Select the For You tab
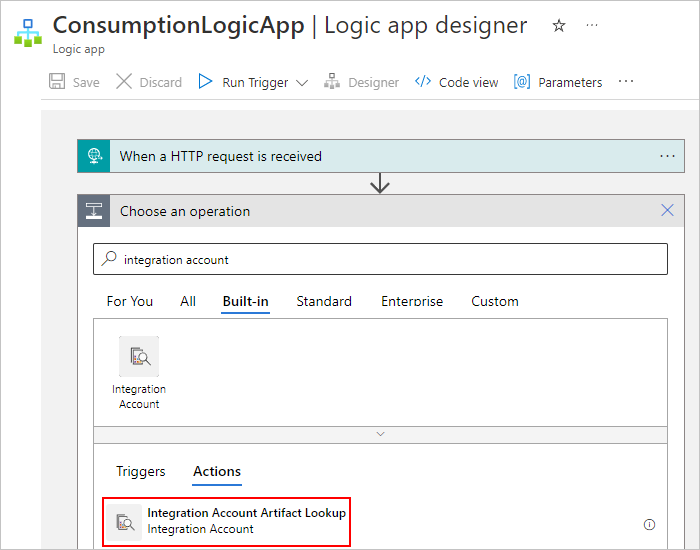 (x=130, y=301)
